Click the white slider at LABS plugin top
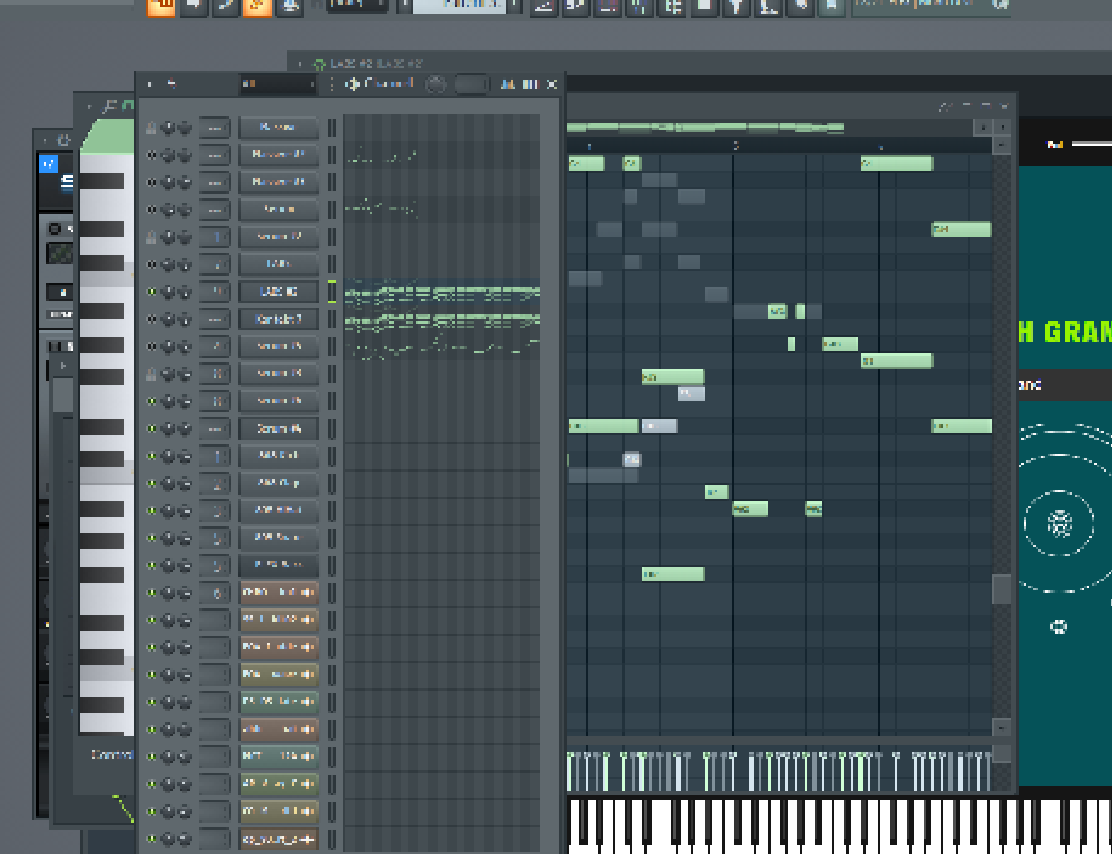 click(1091, 144)
